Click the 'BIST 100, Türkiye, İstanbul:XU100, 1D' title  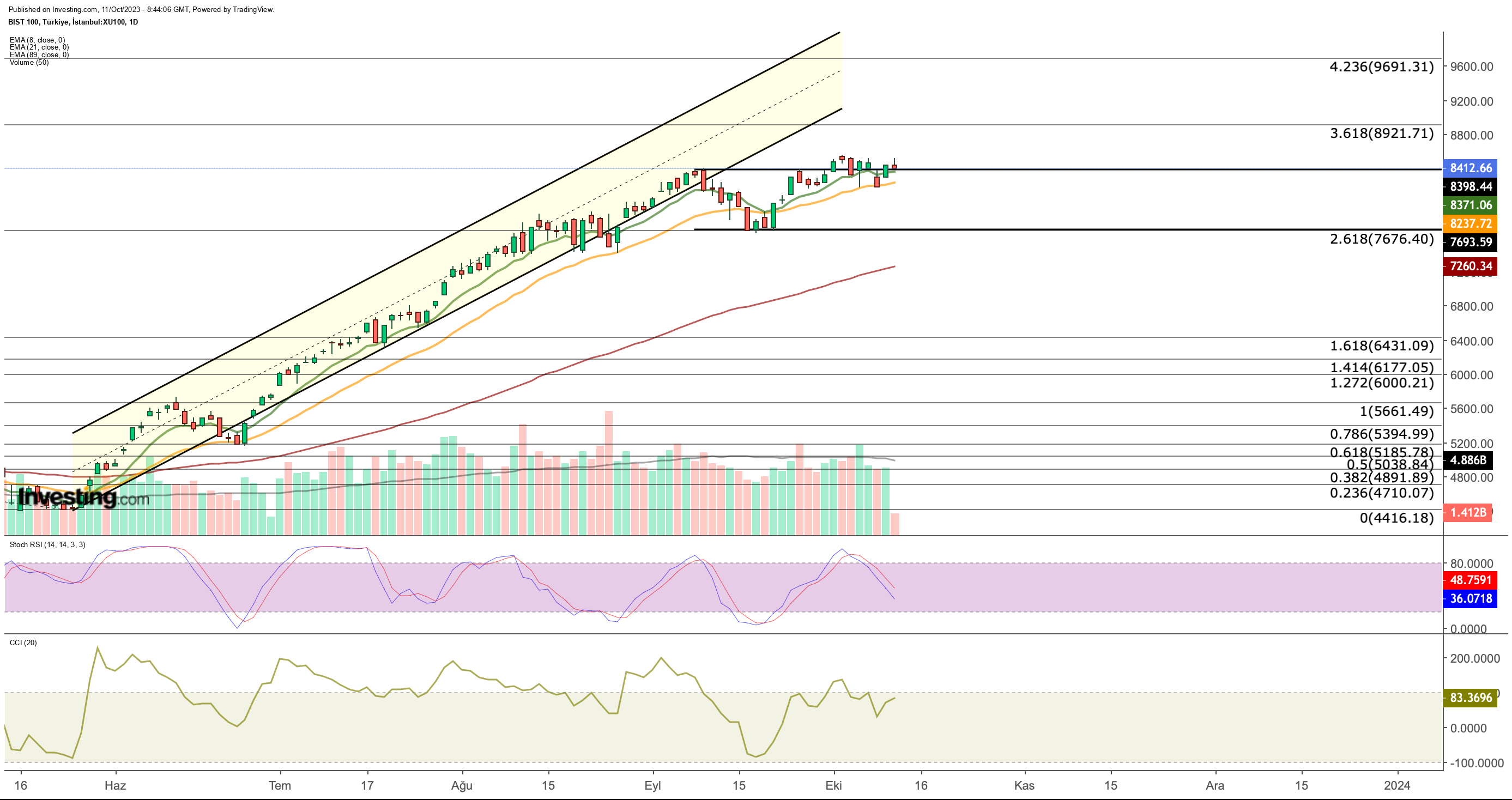point(74,22)
